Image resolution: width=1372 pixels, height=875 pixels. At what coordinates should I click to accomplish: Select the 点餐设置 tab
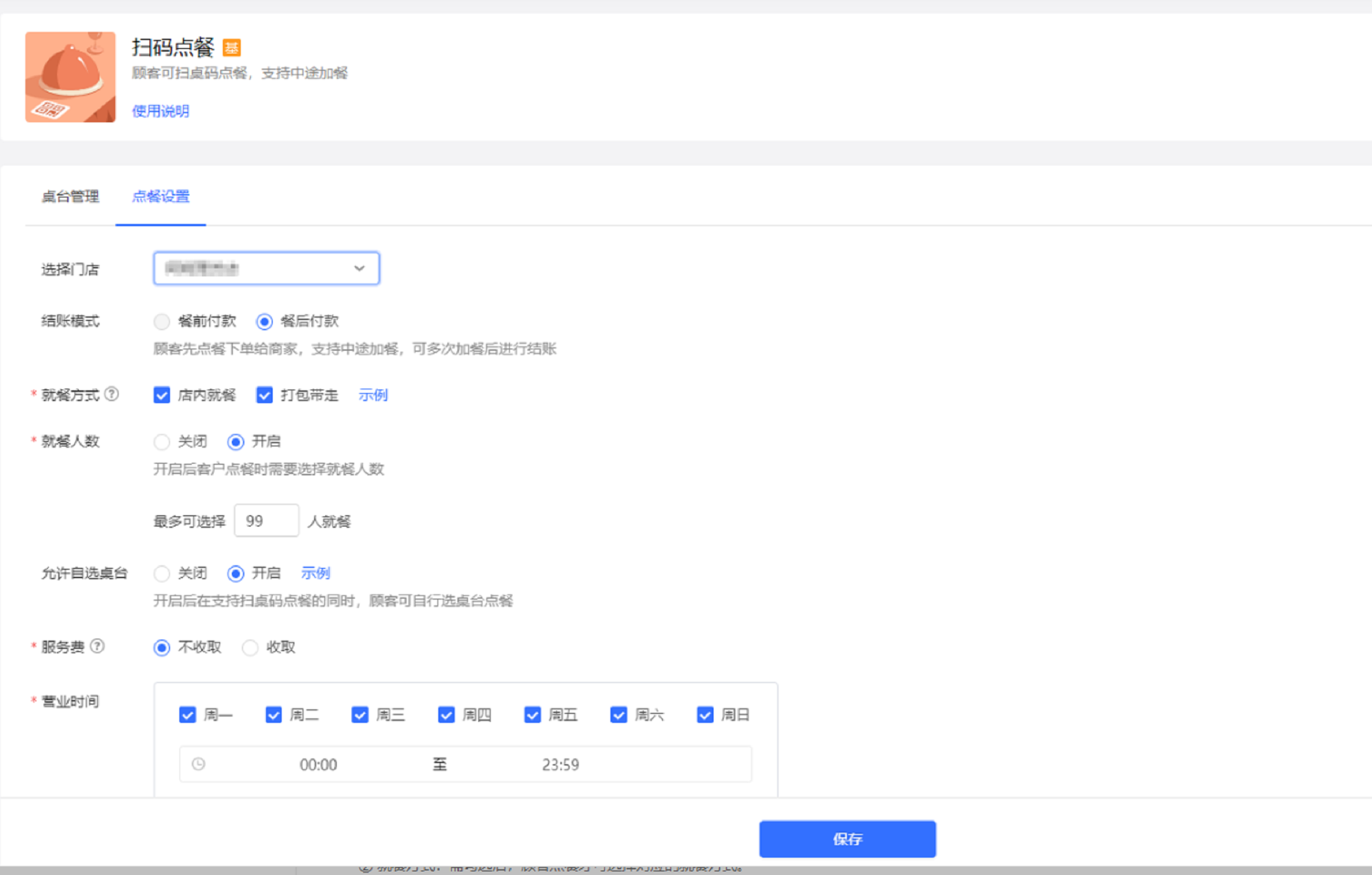(x=161, y=197)
